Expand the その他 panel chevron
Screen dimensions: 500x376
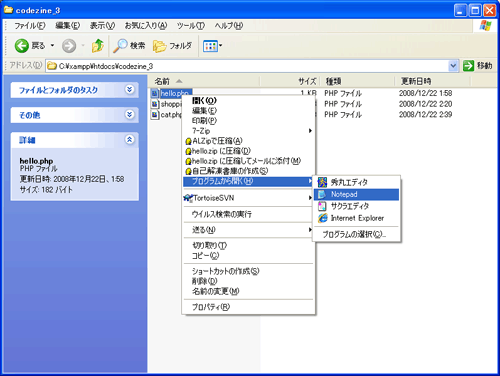[130, 114]
